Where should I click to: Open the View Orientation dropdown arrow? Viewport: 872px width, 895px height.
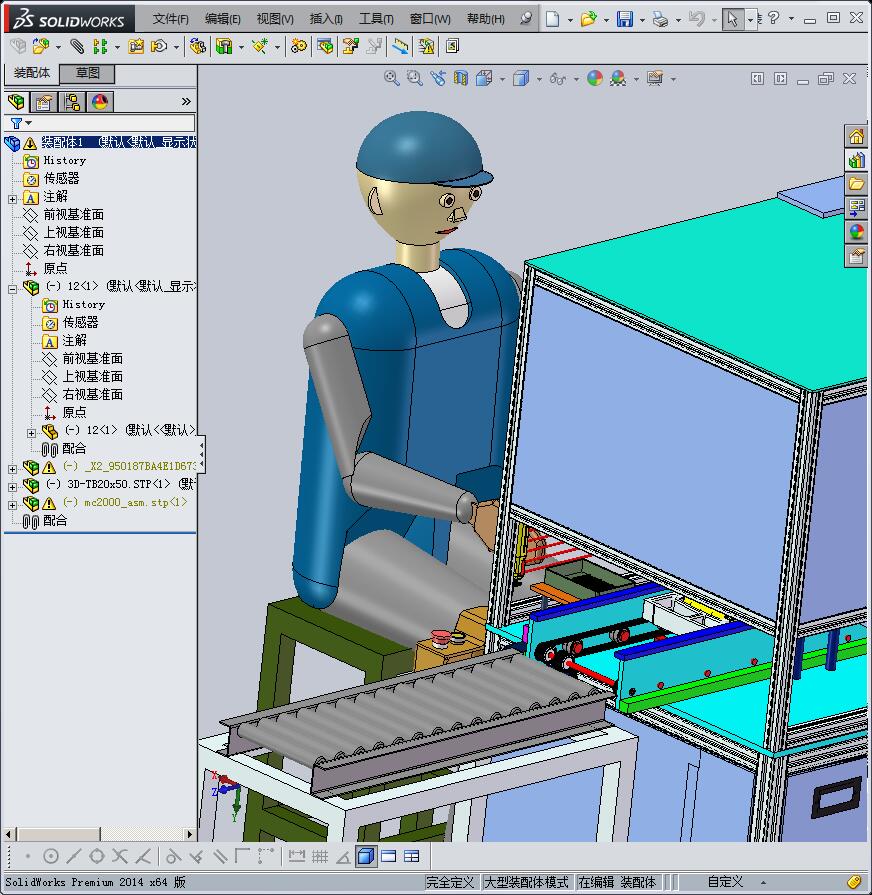[x=502, y=79]
